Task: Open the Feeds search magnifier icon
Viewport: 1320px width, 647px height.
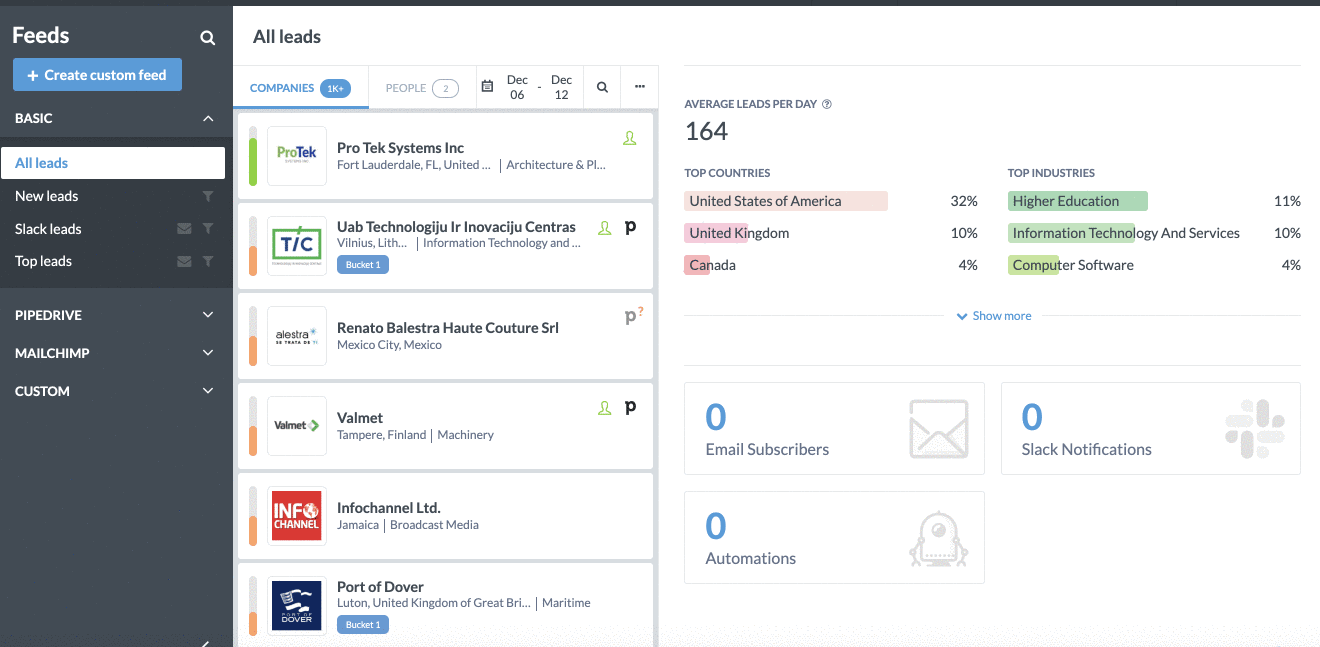Action: tap(207, 38)
